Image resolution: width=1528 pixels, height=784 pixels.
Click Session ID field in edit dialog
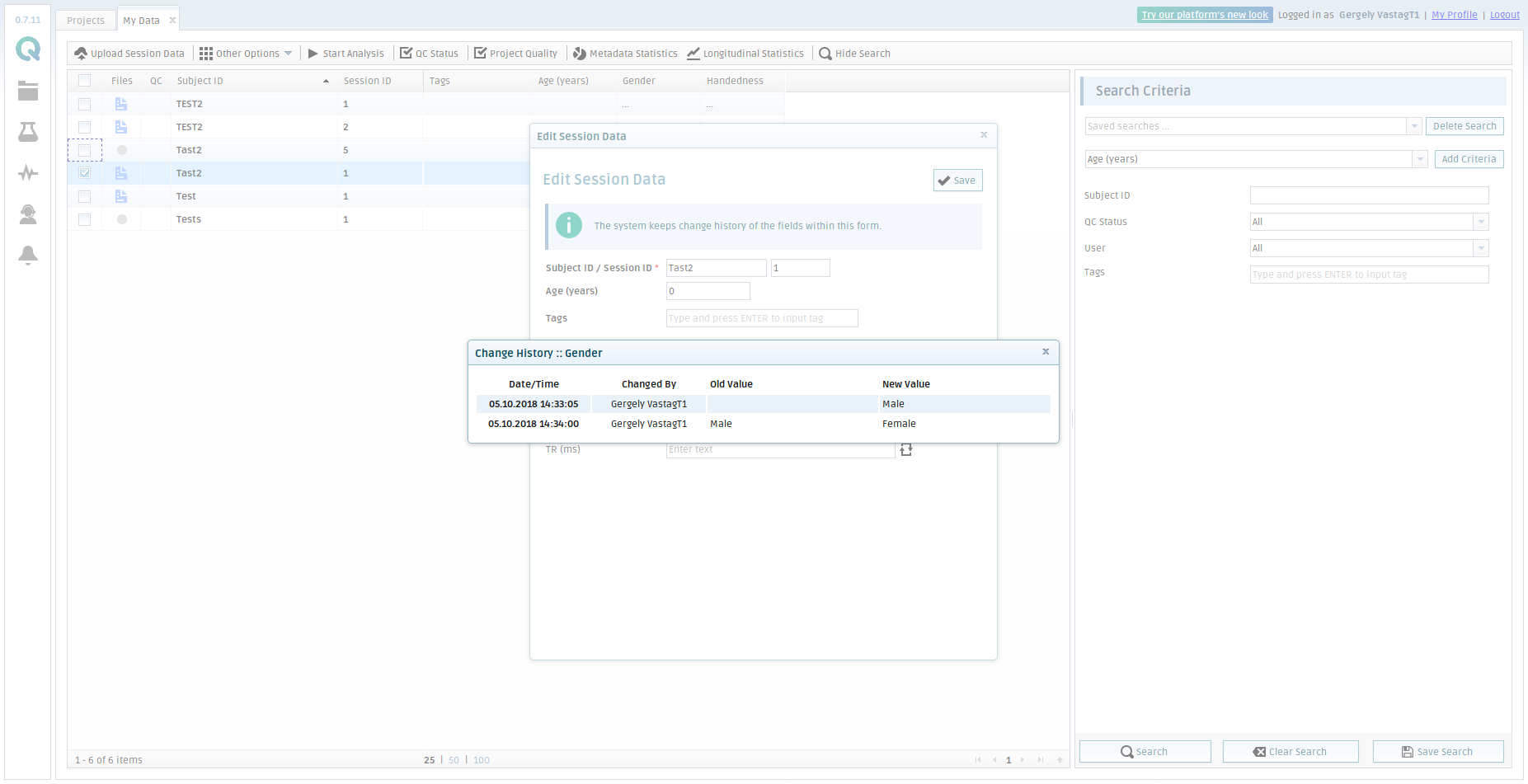tap(800, 268)
